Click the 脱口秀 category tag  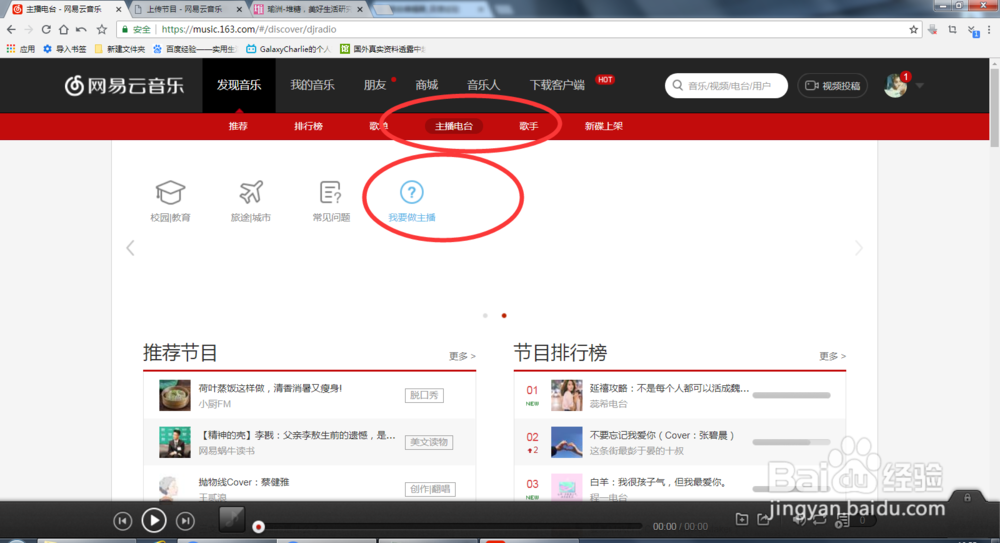click(x=424, y=396)
